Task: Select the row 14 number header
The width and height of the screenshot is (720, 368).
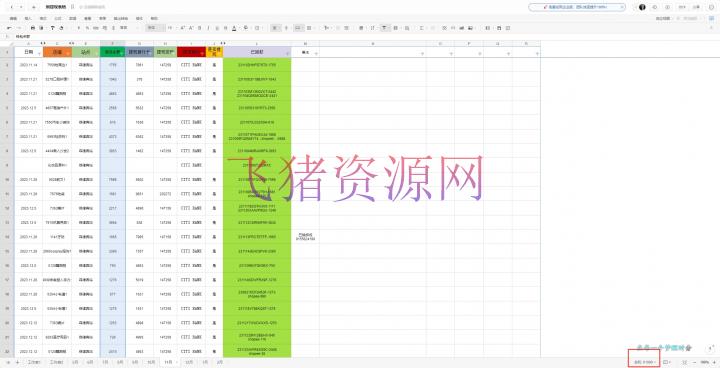Action: 7,237
